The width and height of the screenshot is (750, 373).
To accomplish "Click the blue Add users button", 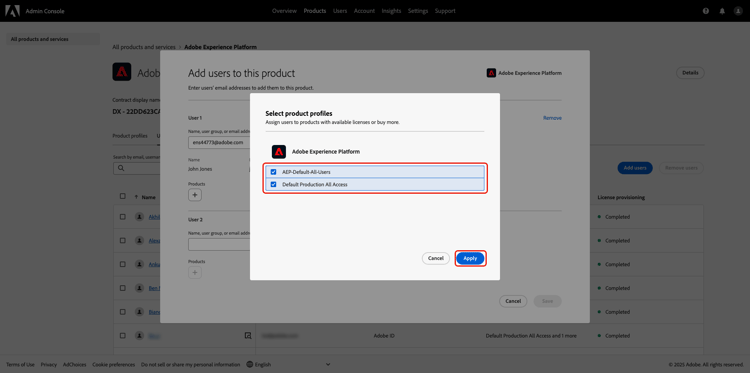I will pyautogui.click(x=635, y=168).
